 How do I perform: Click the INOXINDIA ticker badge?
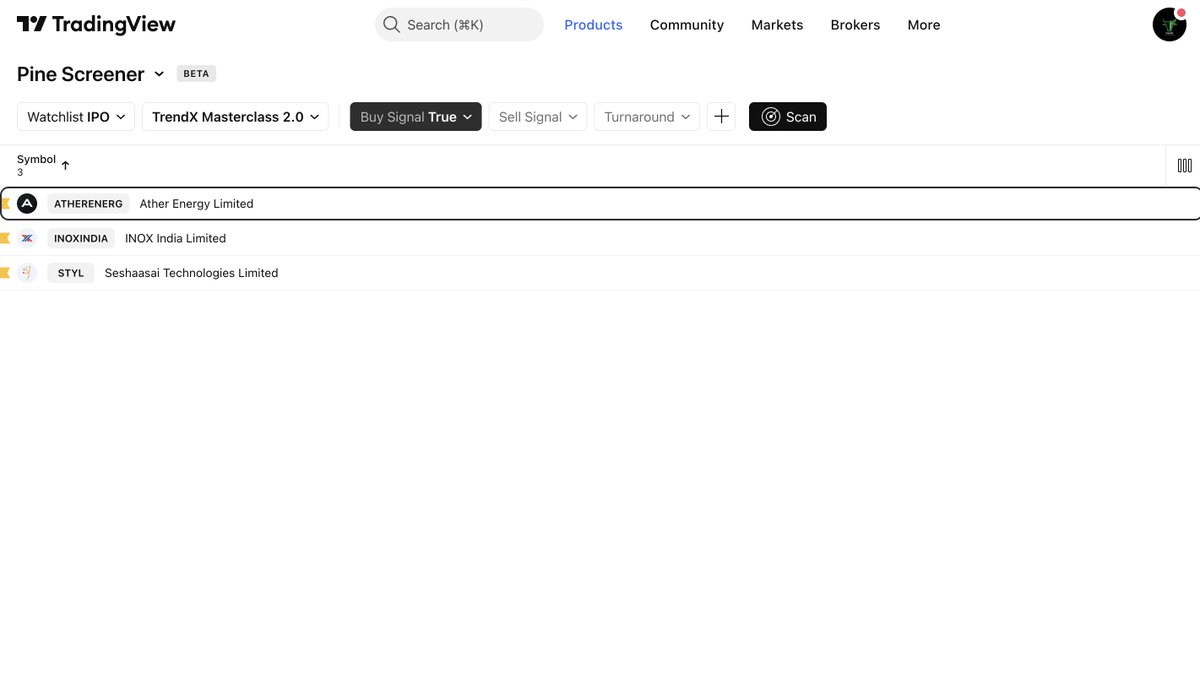tap(81, 238)
